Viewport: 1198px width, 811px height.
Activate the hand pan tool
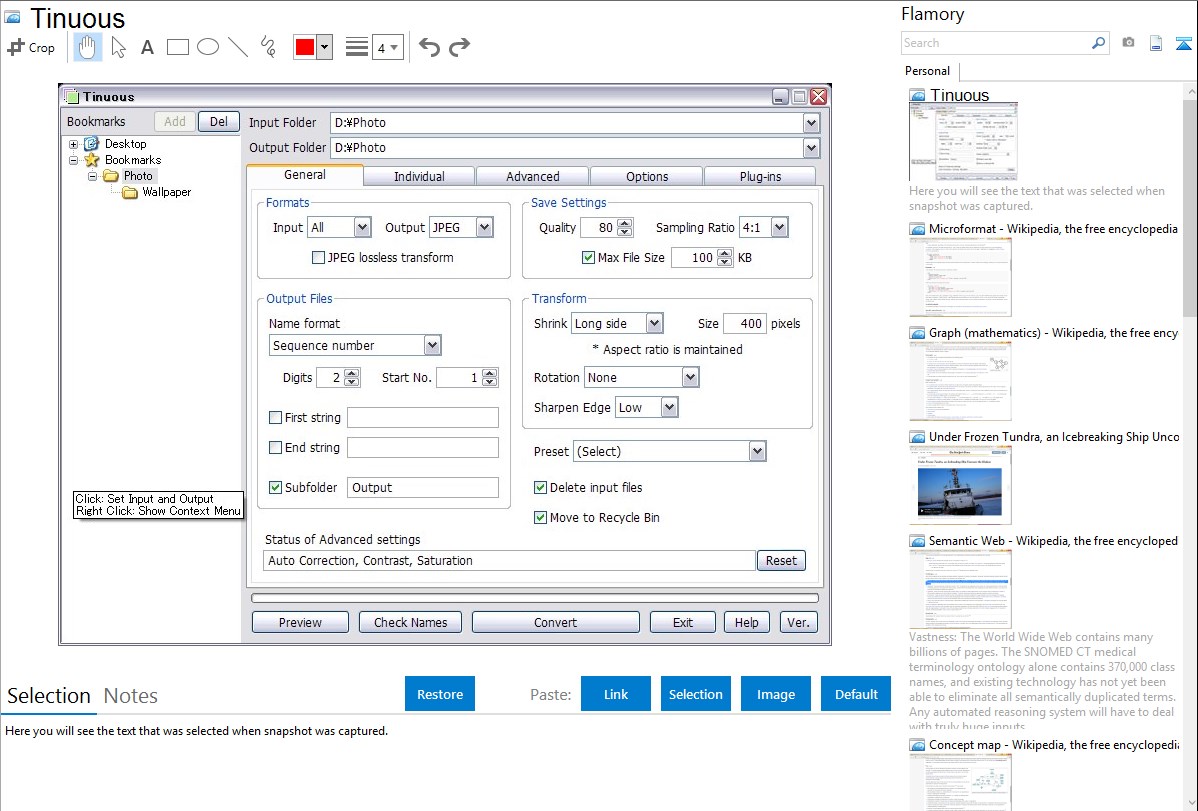88,47
